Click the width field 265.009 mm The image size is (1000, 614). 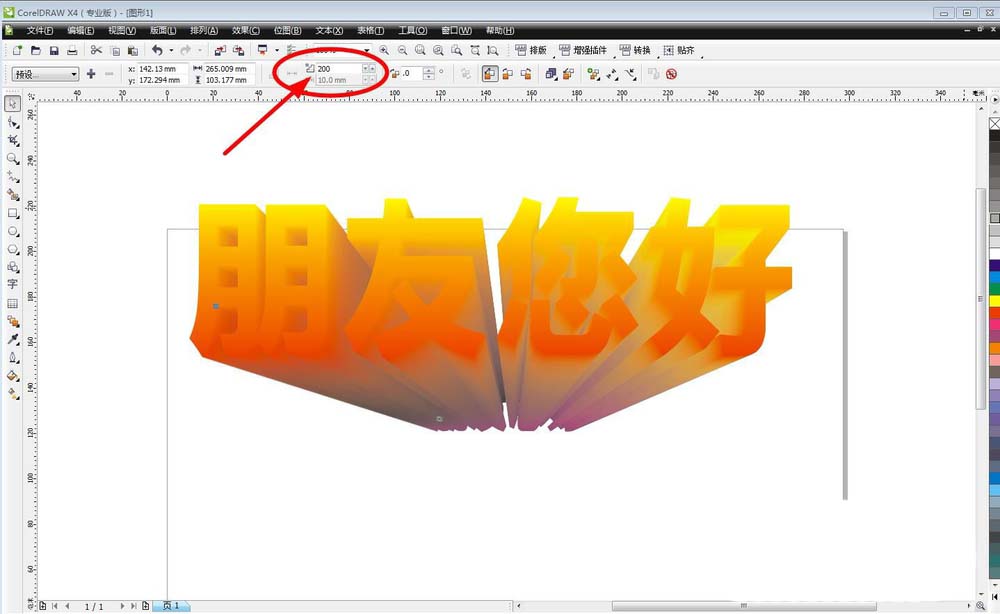229,68
